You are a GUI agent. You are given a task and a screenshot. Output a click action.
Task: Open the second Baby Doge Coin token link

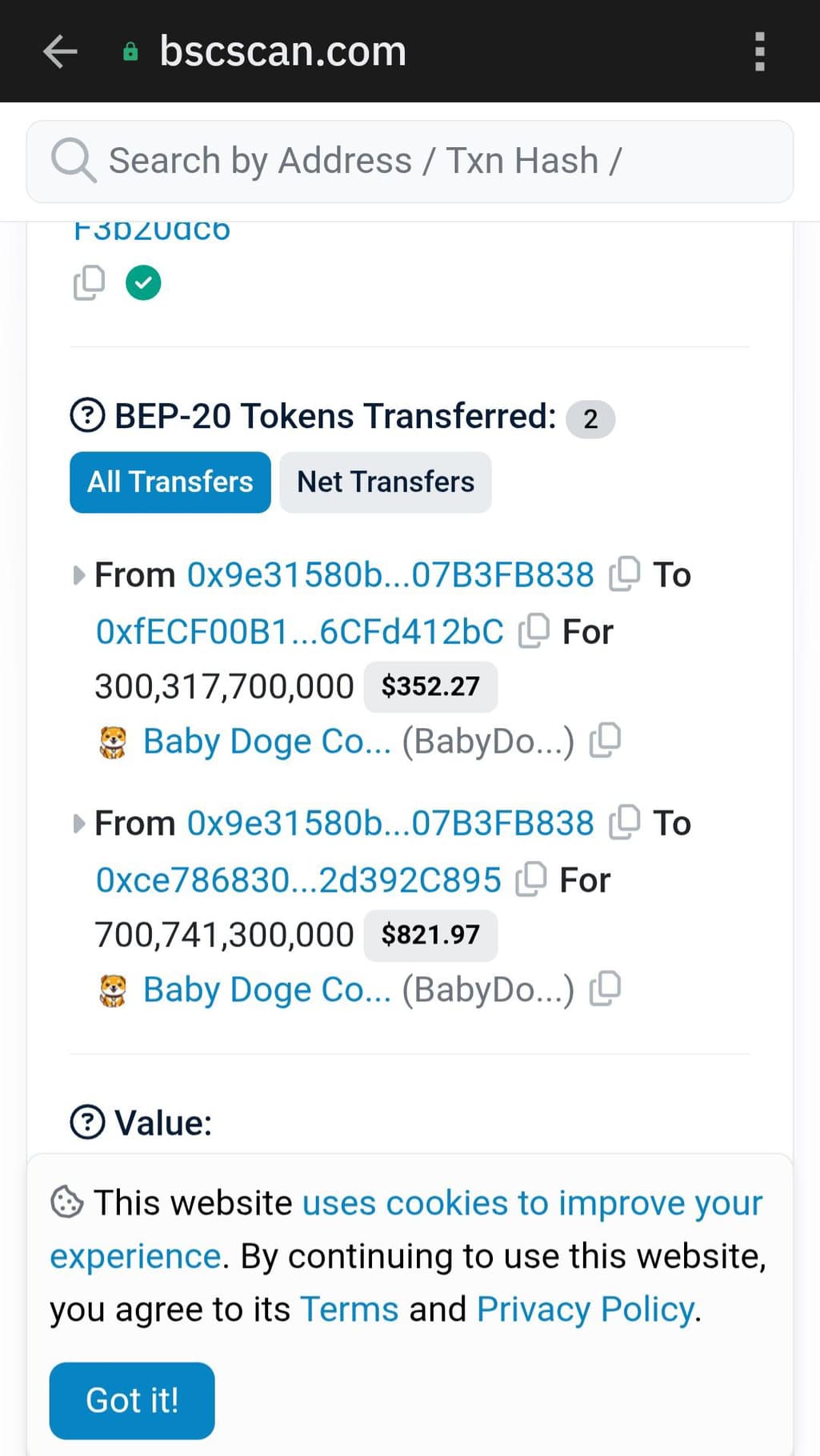click(x=267, y=990)
